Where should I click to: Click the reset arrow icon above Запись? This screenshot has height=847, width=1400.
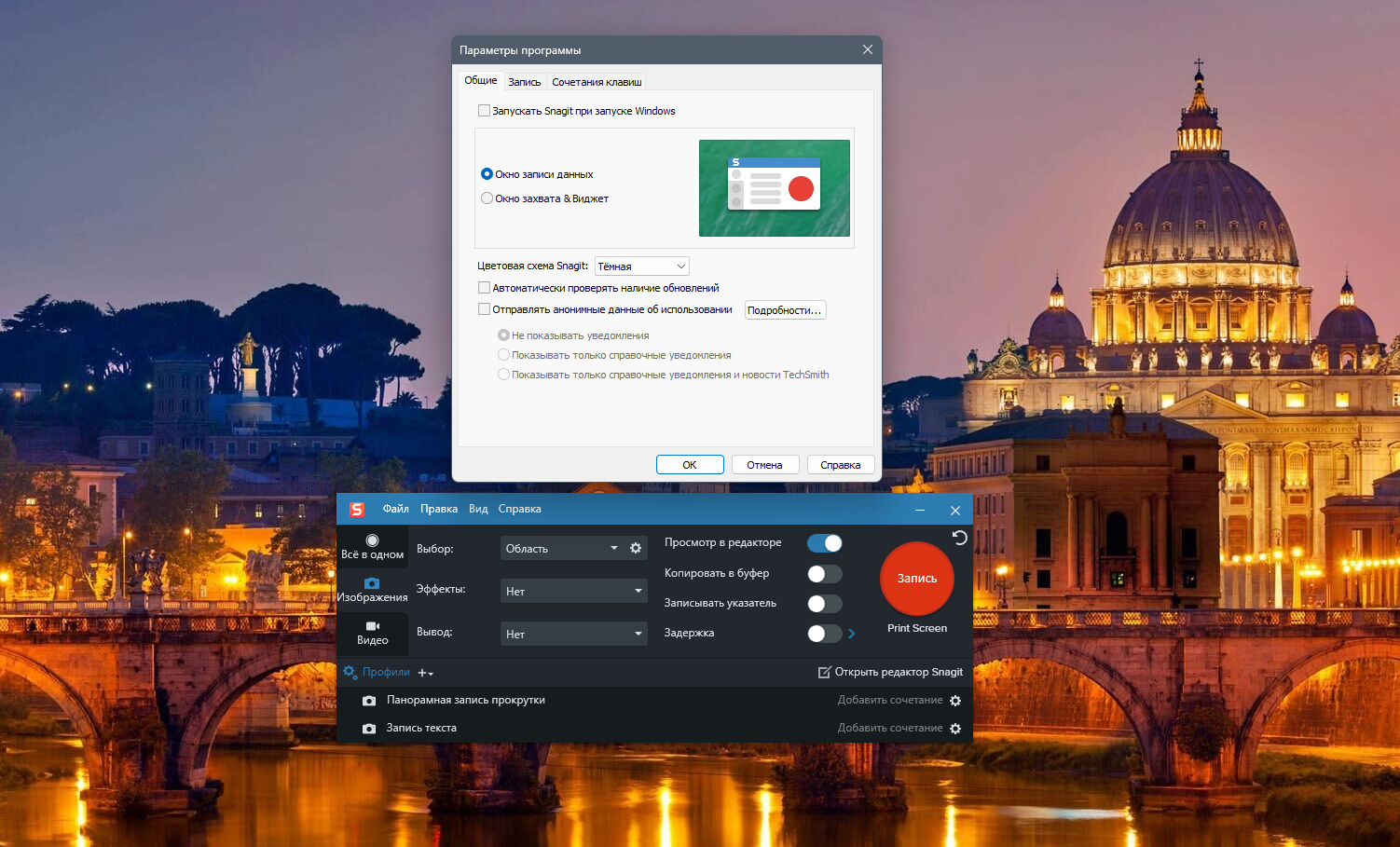pos(959,538)
